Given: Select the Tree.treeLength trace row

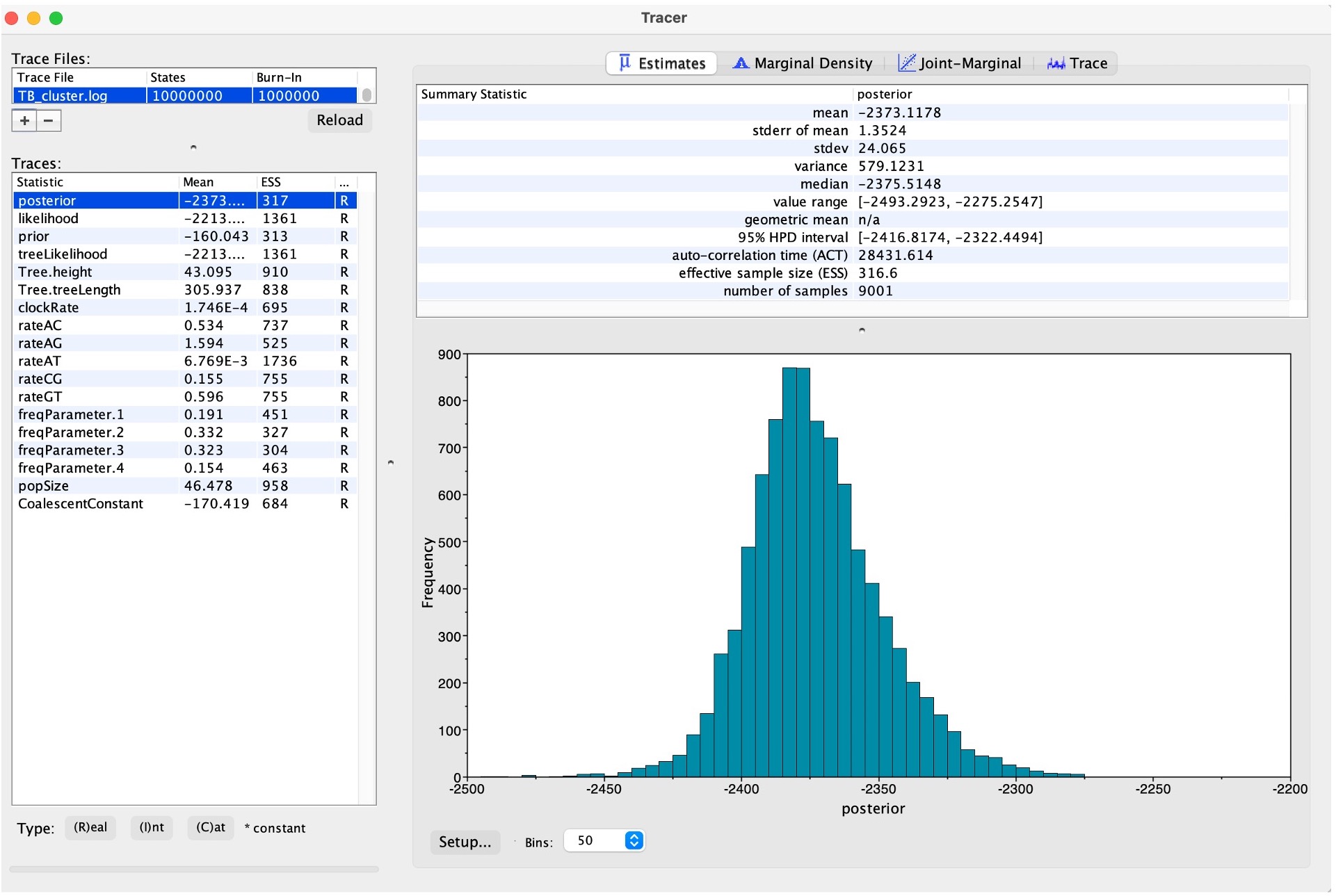Looking at the screenshot, I should point(185,290).
